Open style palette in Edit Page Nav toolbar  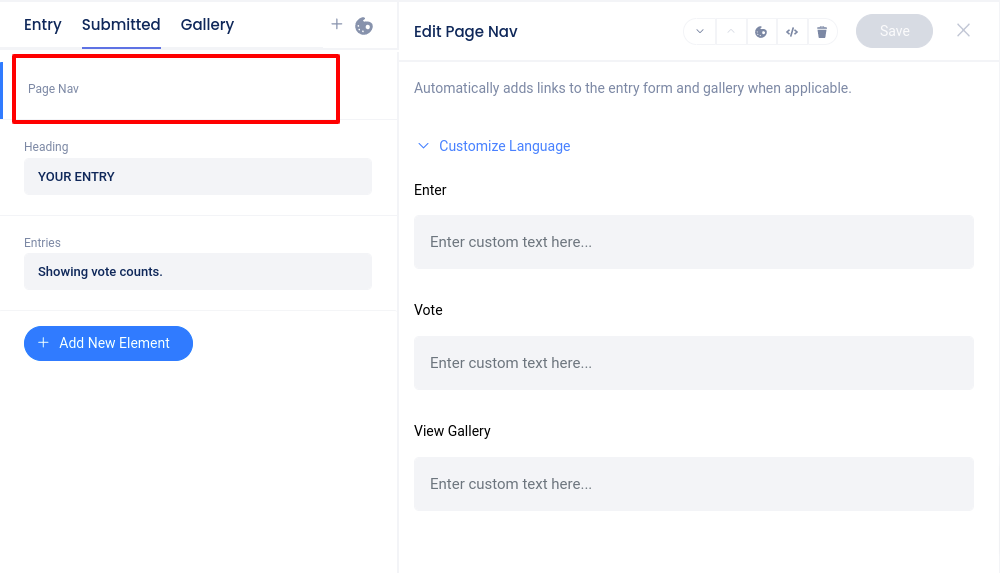coord(761,32)
